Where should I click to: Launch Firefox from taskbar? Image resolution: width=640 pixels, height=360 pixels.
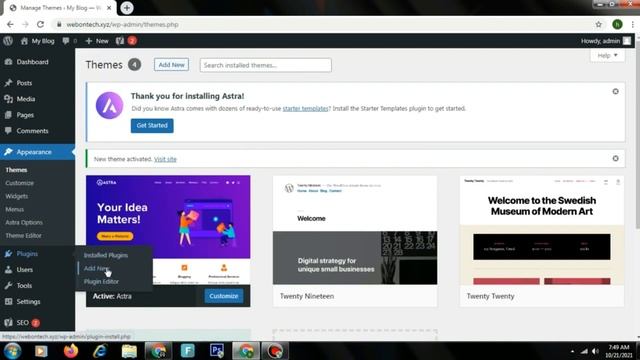click(71, 351)
